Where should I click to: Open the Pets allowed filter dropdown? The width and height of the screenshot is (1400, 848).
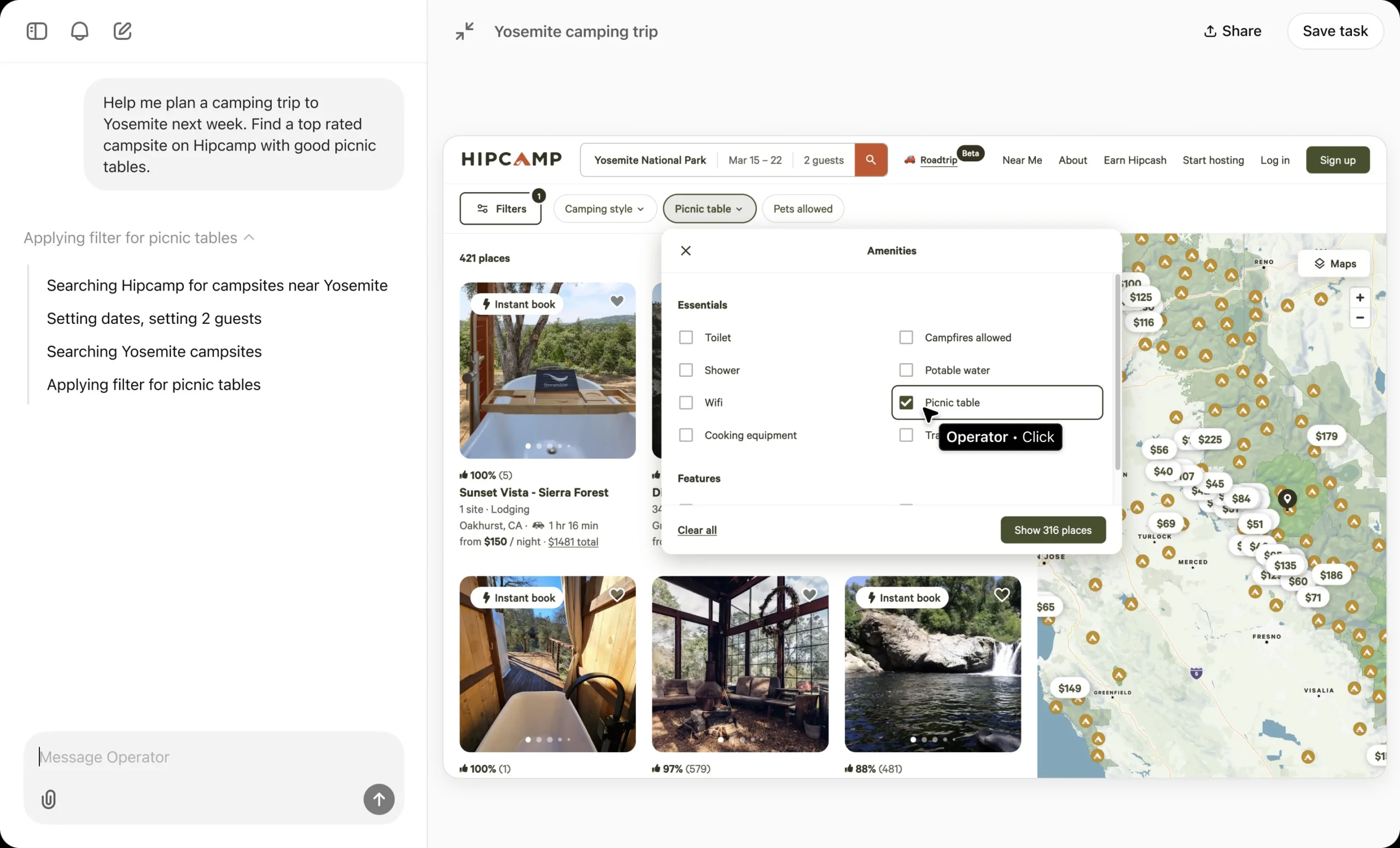[x=802, y=208]
